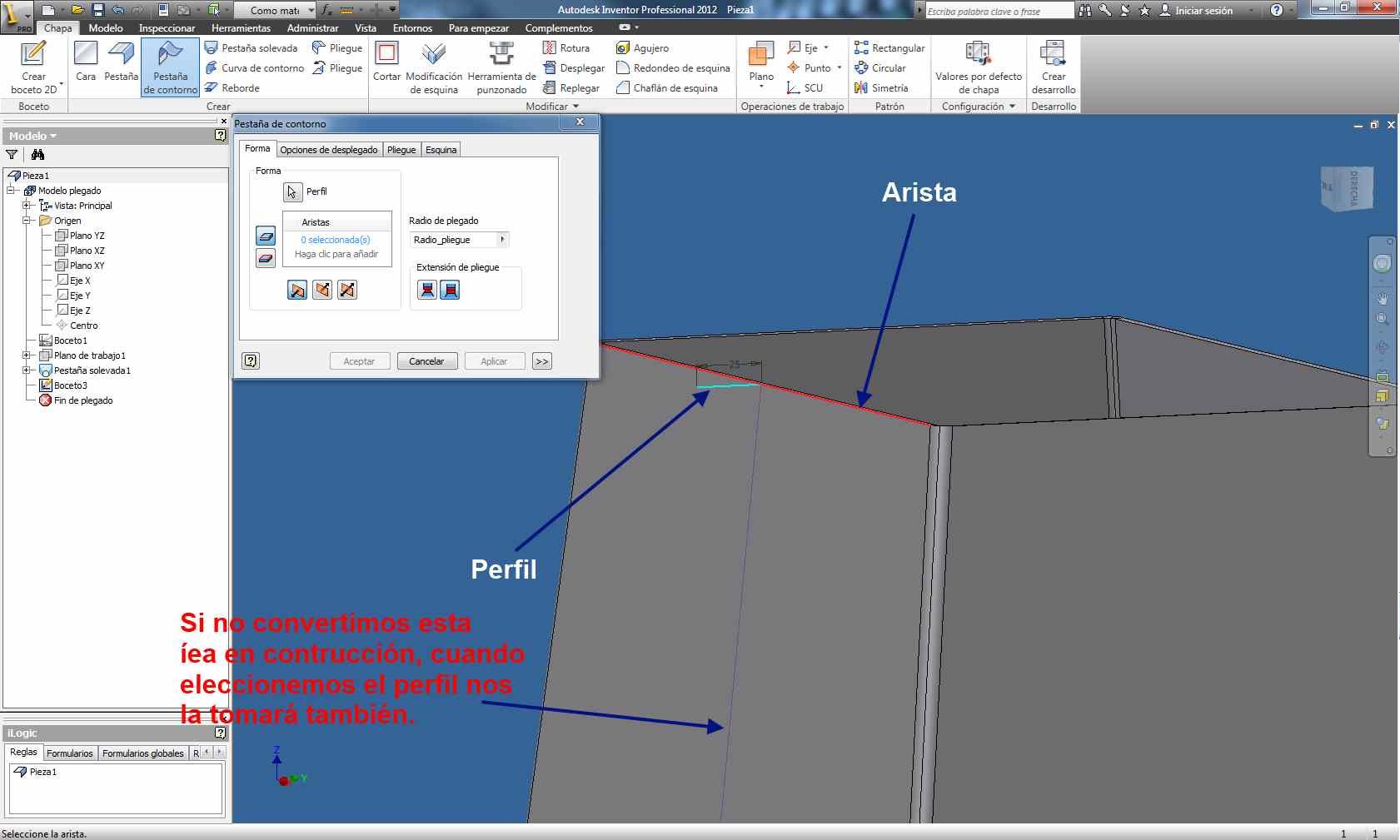Viewport: 1400px width, 840px height.
Task: Open the Modelo ribbon tab
Action: tap(106, 28)
